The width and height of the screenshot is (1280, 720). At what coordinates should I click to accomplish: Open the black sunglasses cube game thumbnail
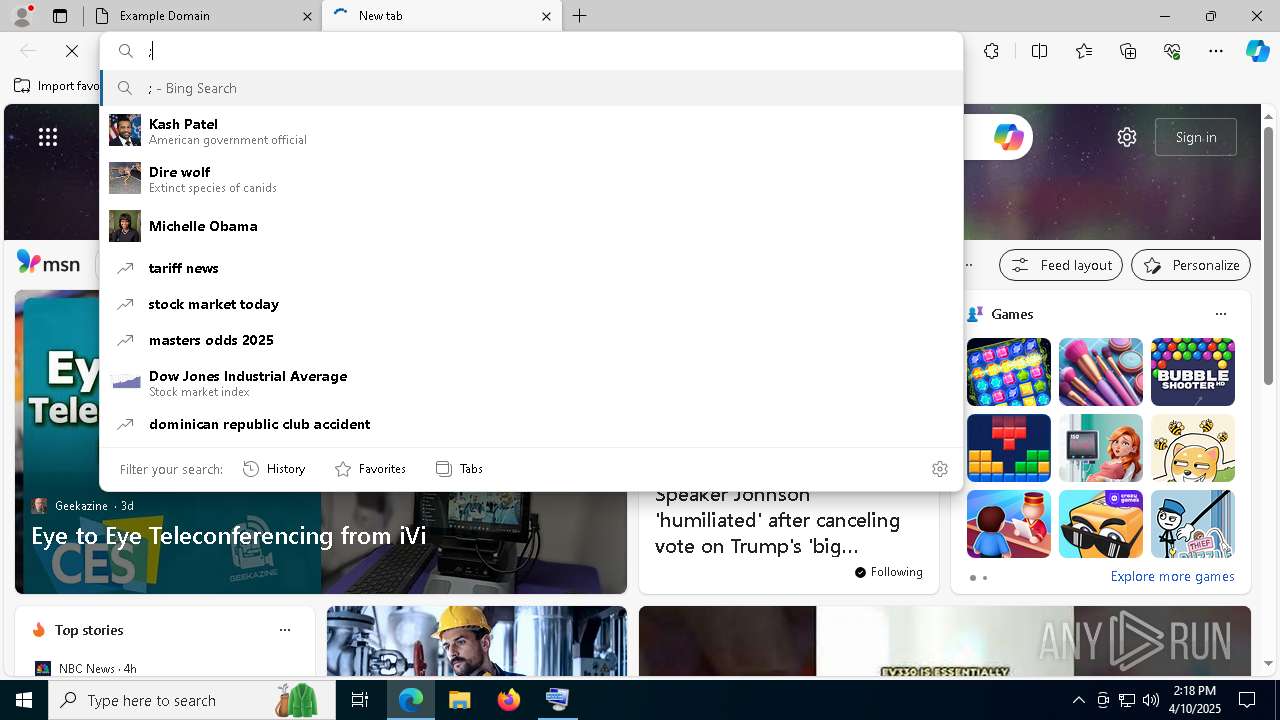[1101, 524]
